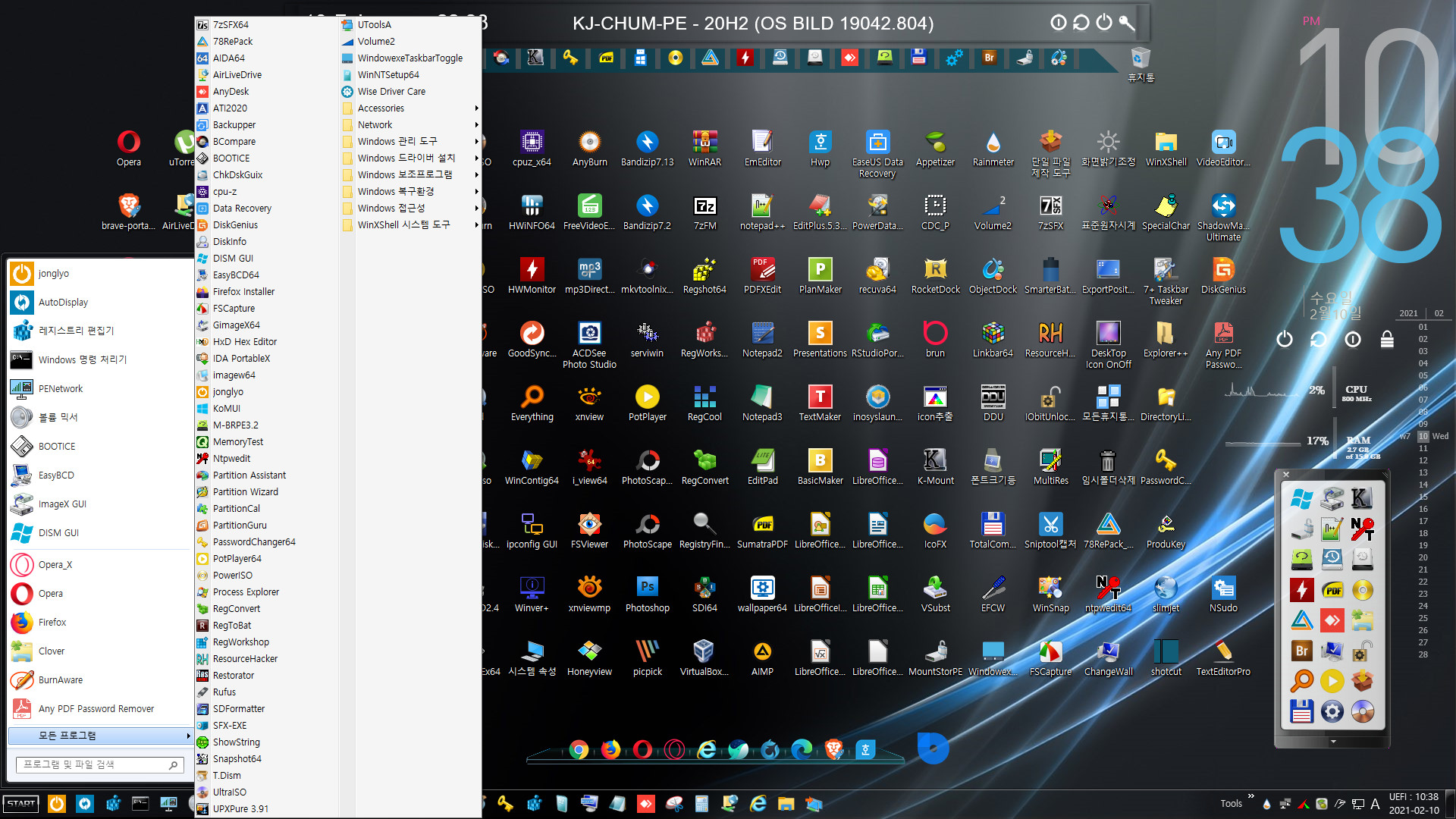This screenshot has height=819, width=1456.
Task: Launch the Everything search icon
Action: coord(532,403)
